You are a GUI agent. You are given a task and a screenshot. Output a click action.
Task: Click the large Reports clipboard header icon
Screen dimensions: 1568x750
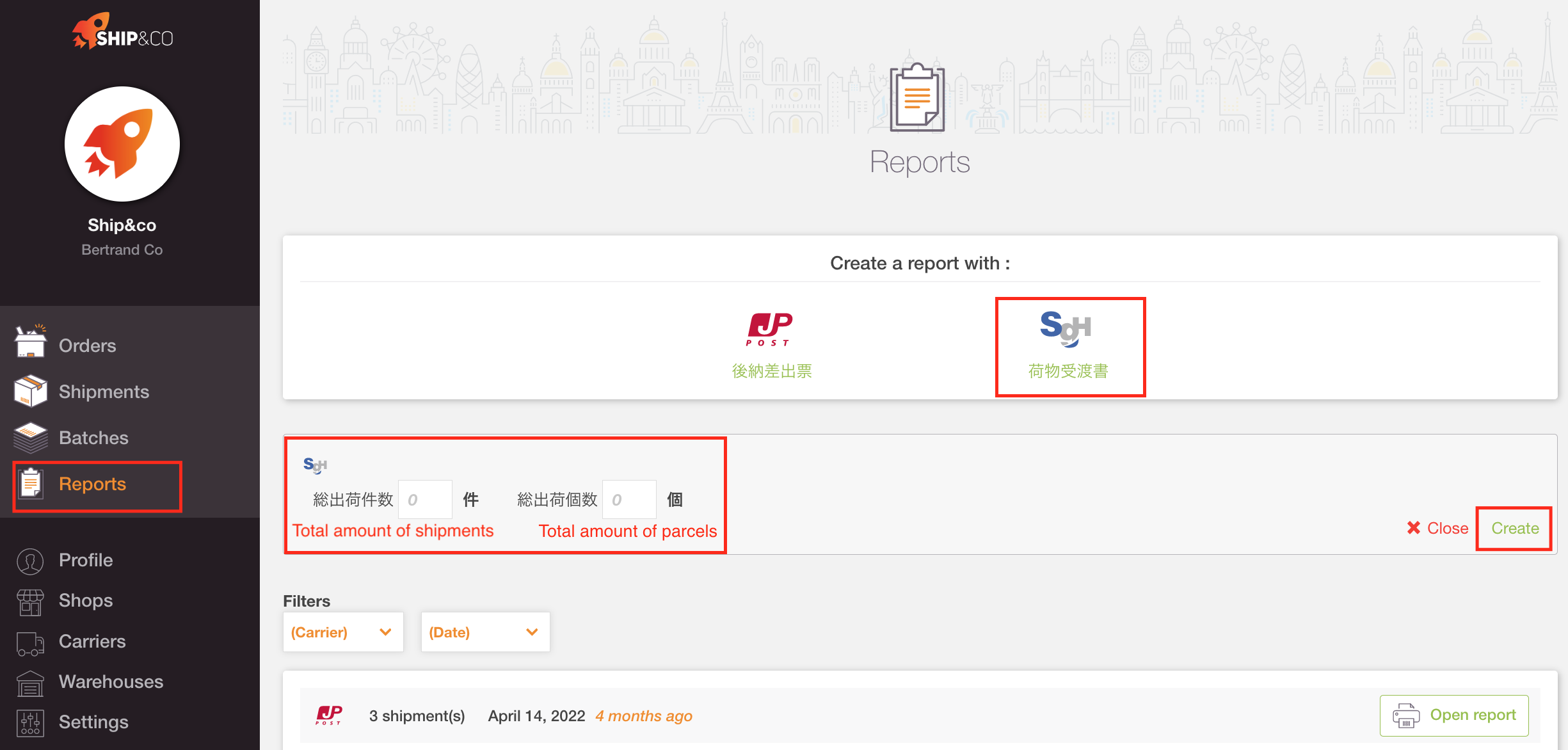[917, 97]
